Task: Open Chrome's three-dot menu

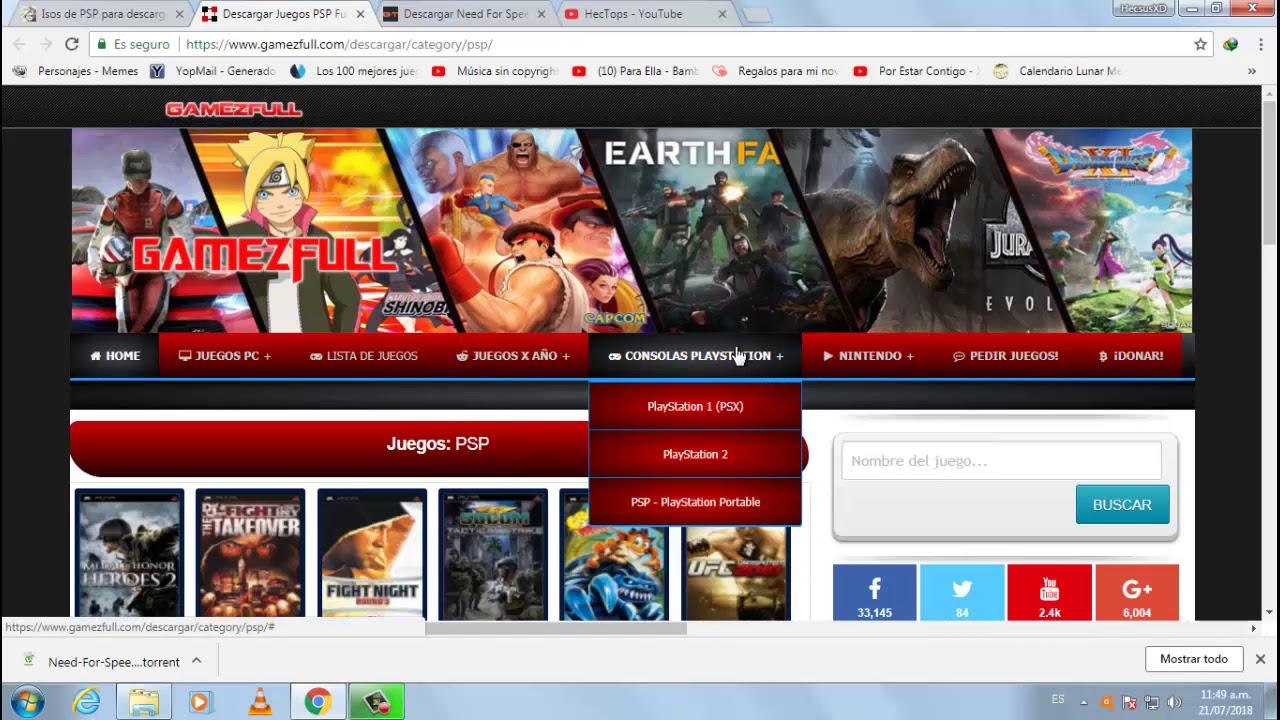Action: [x=1260, y=44]
